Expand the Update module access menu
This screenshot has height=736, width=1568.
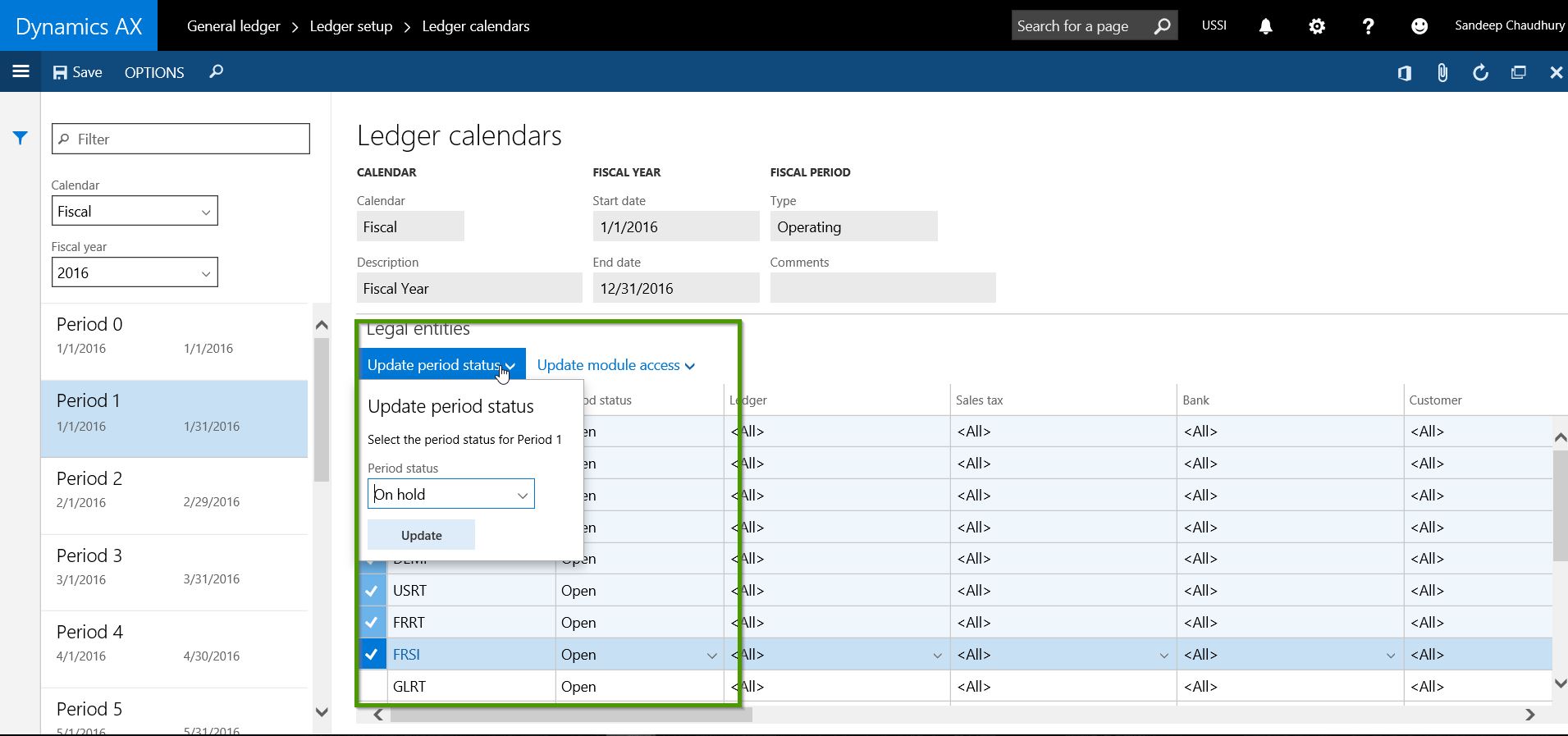click(x=615, y=365)
